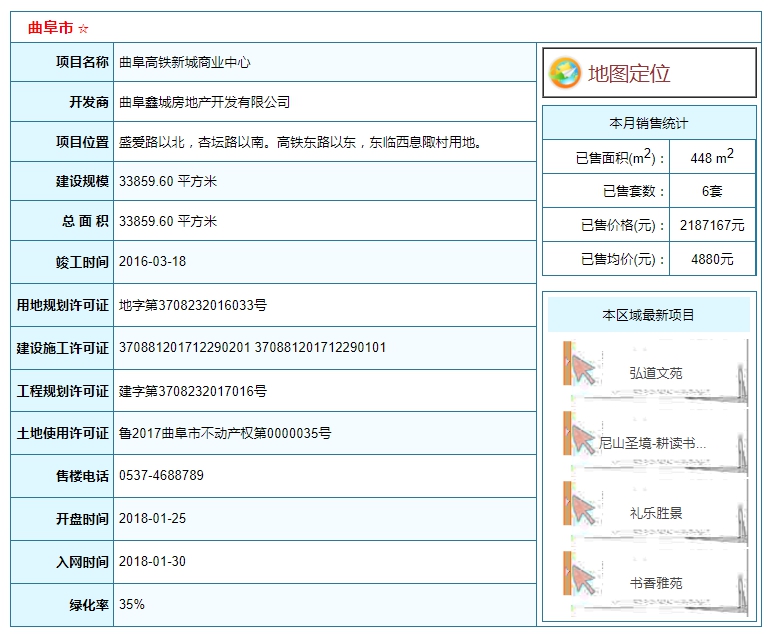This screenshot has height=634, width=770.
Task: Click the 工程规划许可证 row label
Action: [x=62, y=391]
